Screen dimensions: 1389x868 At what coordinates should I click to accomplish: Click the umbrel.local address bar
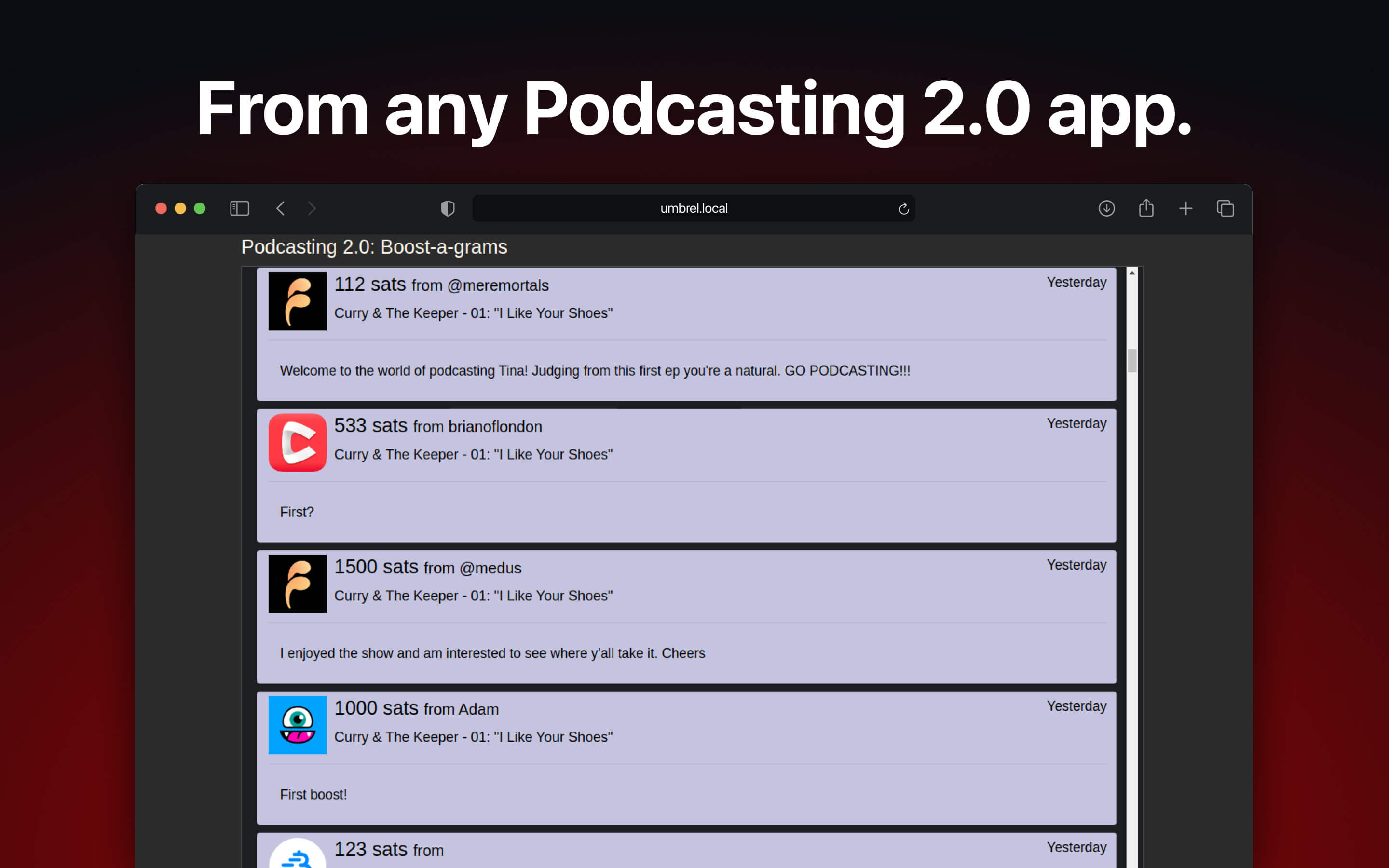coord(694,208)
